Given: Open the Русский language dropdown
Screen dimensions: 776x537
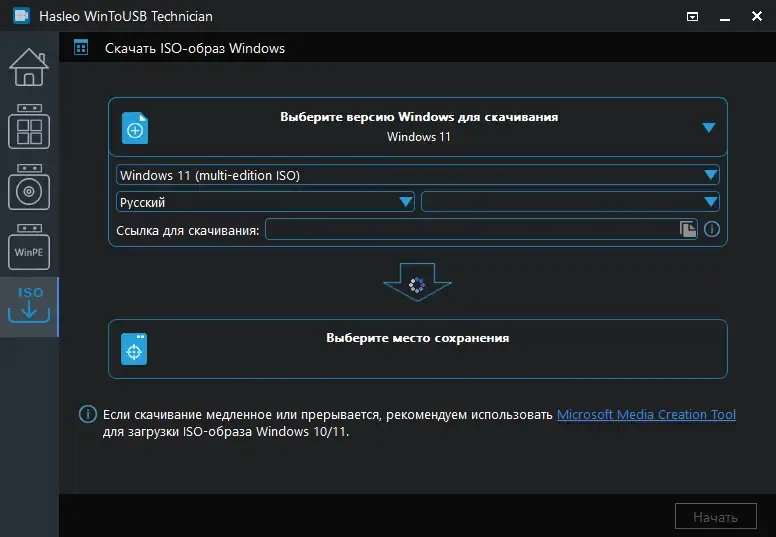Looking at the screenshot, I should pyautogui.click(x=265, y=202).
